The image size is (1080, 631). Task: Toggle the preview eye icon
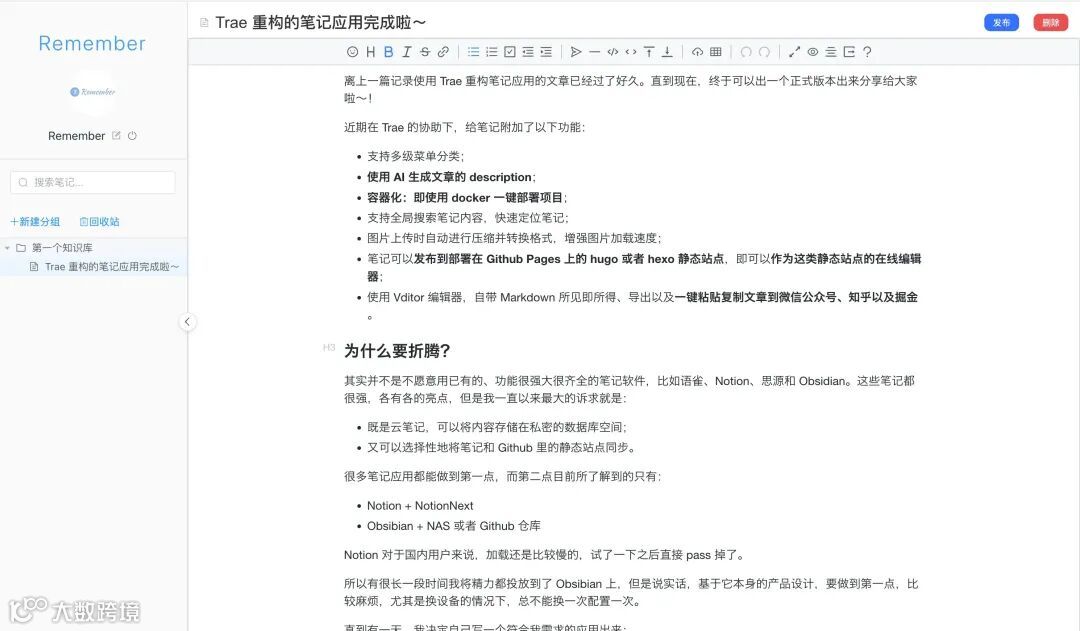click(x=813, y=52)
